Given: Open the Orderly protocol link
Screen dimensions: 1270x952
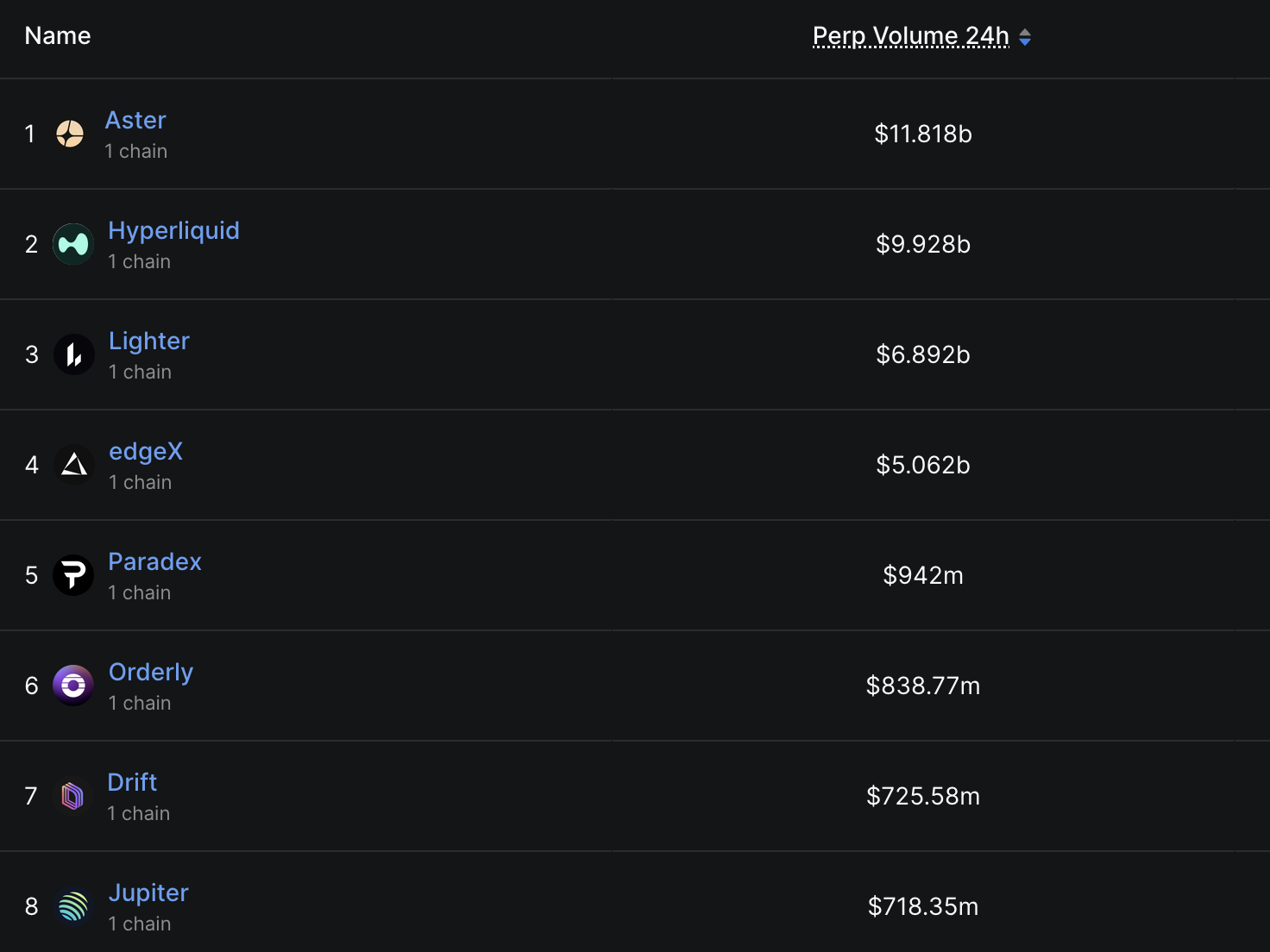Looking at the screenshot, I should [x=151, y=672].
